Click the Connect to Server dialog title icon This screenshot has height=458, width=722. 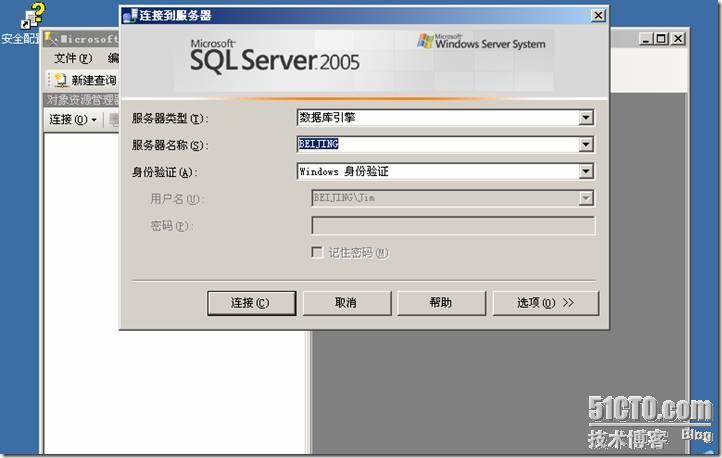[x=130, y=16]
